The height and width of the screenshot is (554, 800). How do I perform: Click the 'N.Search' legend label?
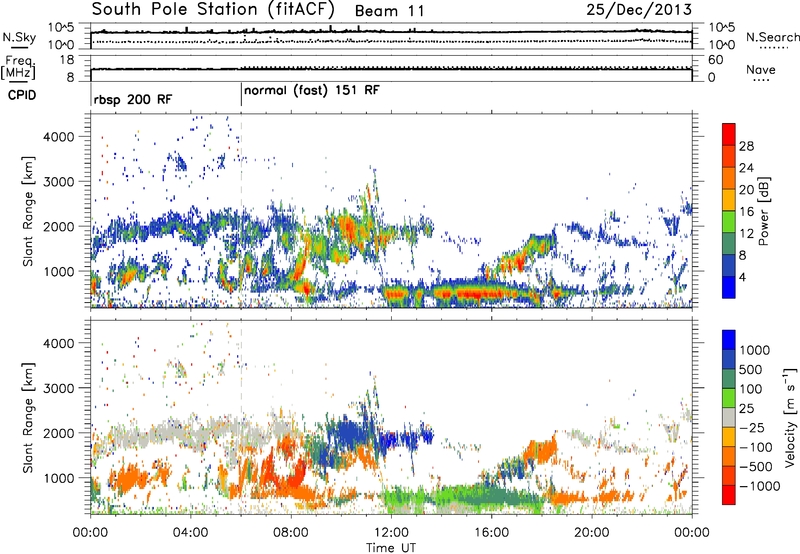772,37
